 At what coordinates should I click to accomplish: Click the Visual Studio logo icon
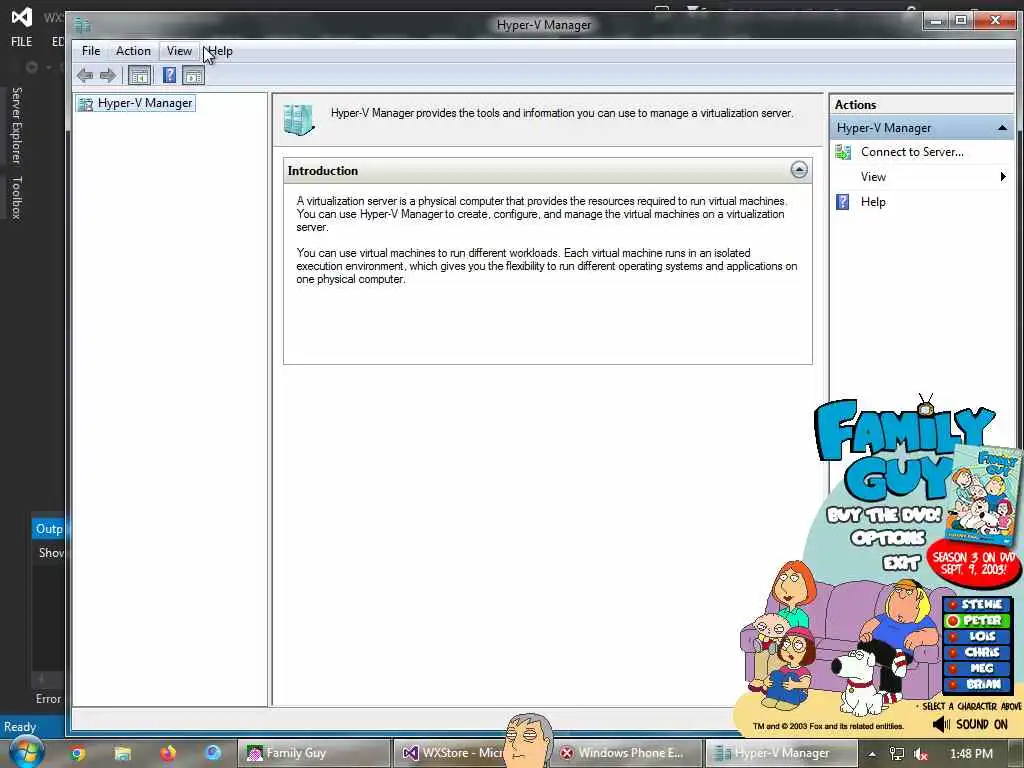[x=22, y=16]
